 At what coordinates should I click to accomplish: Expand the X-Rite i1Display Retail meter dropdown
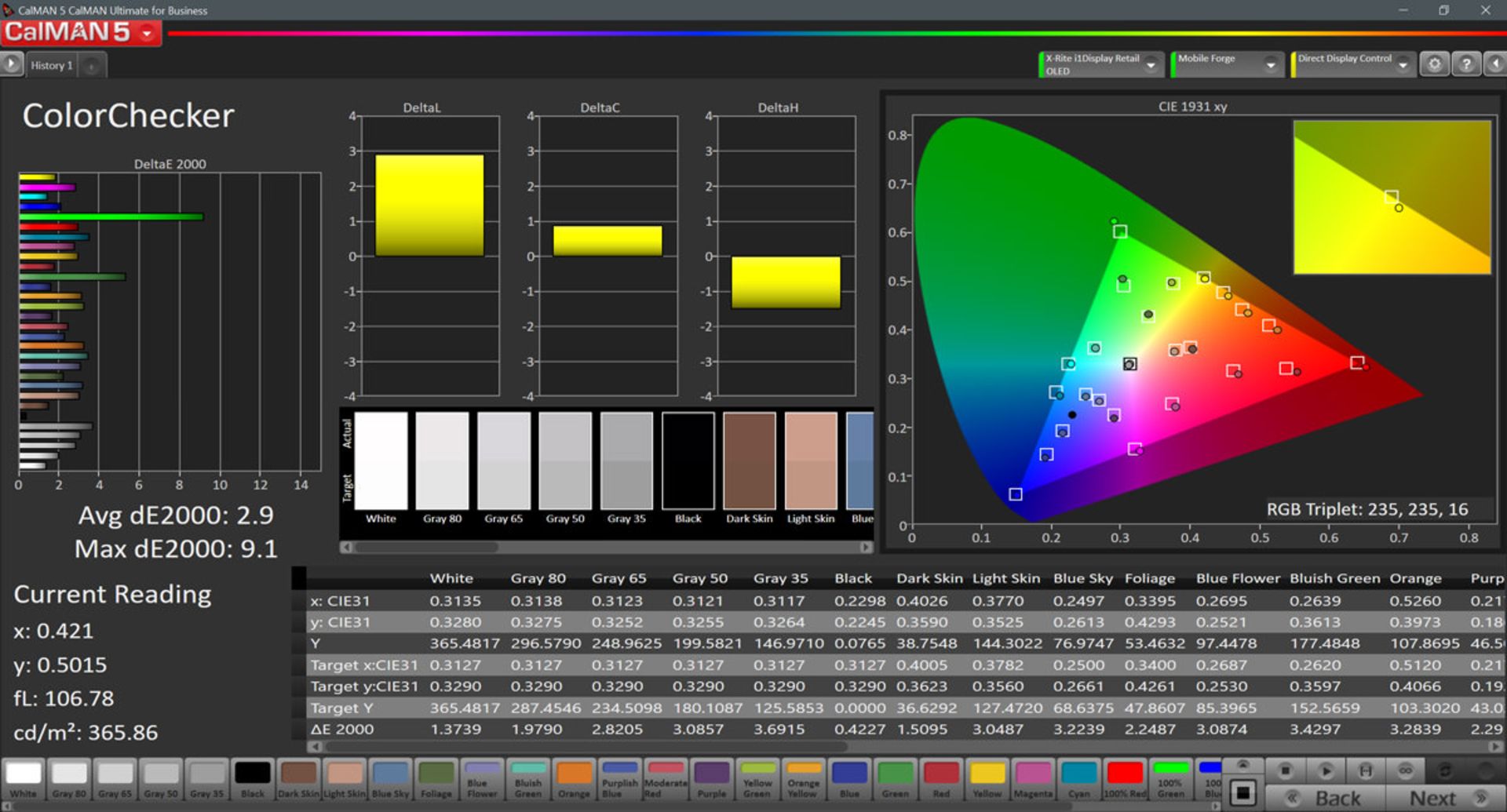coord(1151,65)
